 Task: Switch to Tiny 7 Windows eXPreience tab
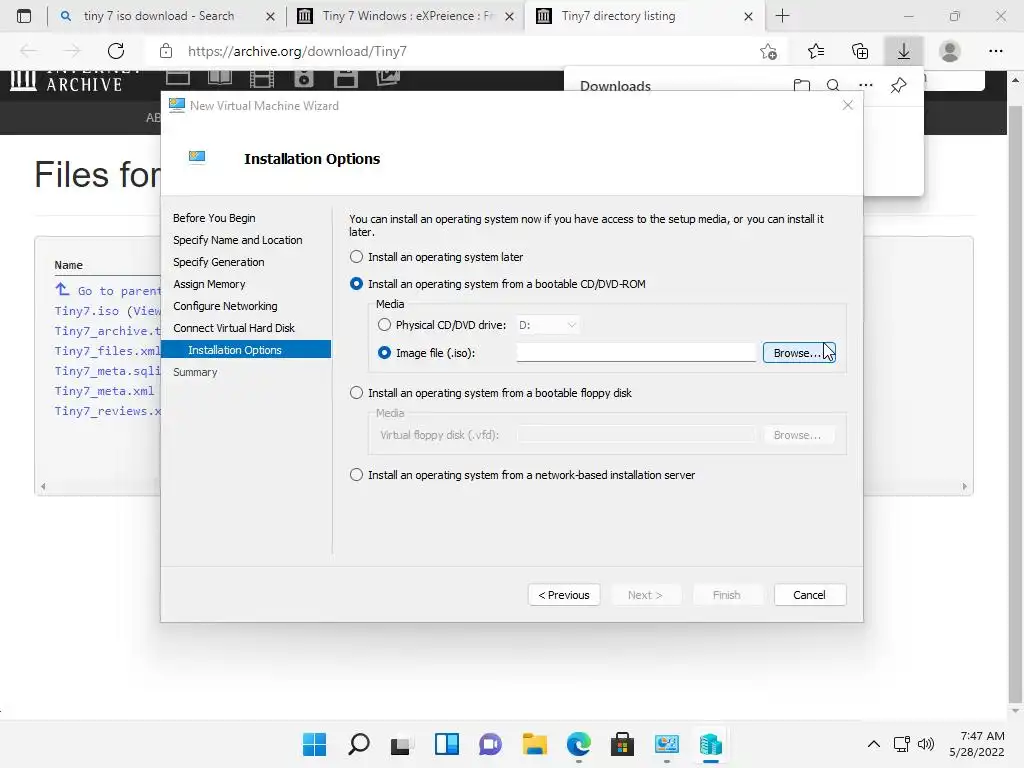407,16
